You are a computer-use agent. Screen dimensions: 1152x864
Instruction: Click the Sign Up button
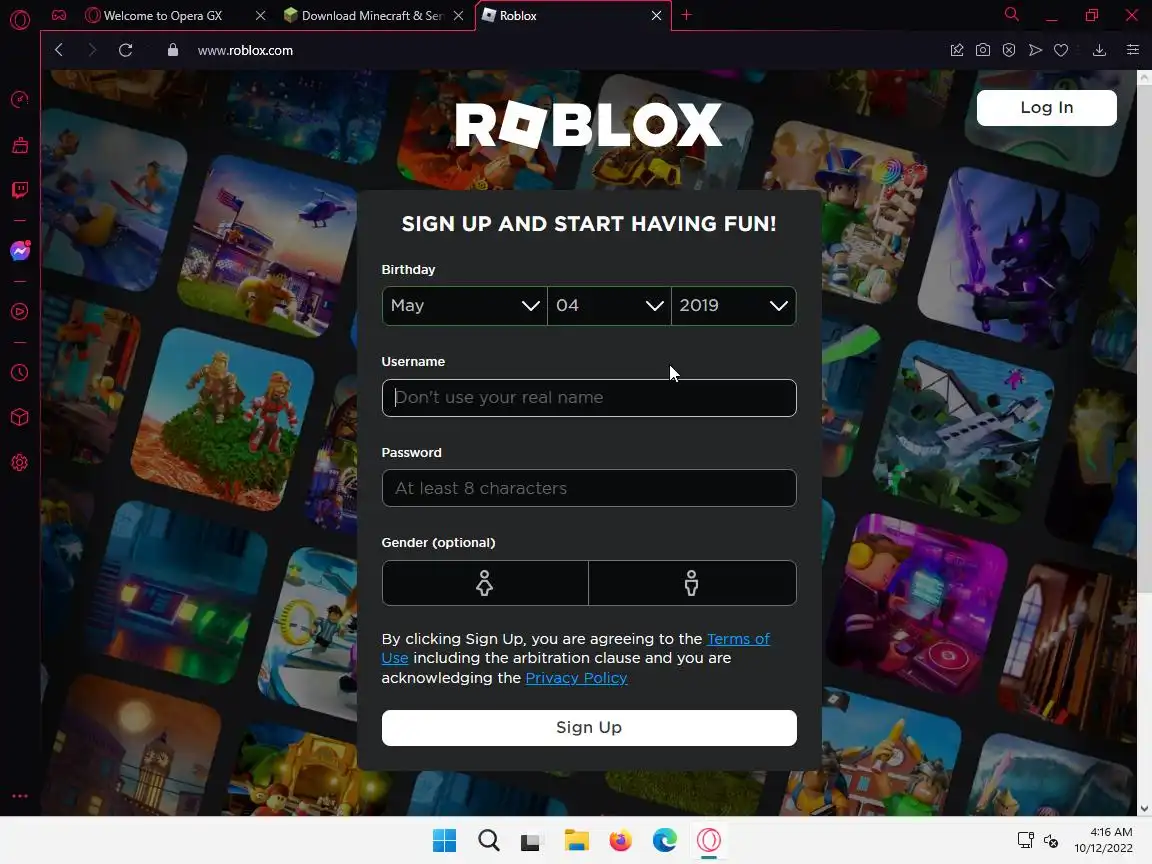click(589, 727)
